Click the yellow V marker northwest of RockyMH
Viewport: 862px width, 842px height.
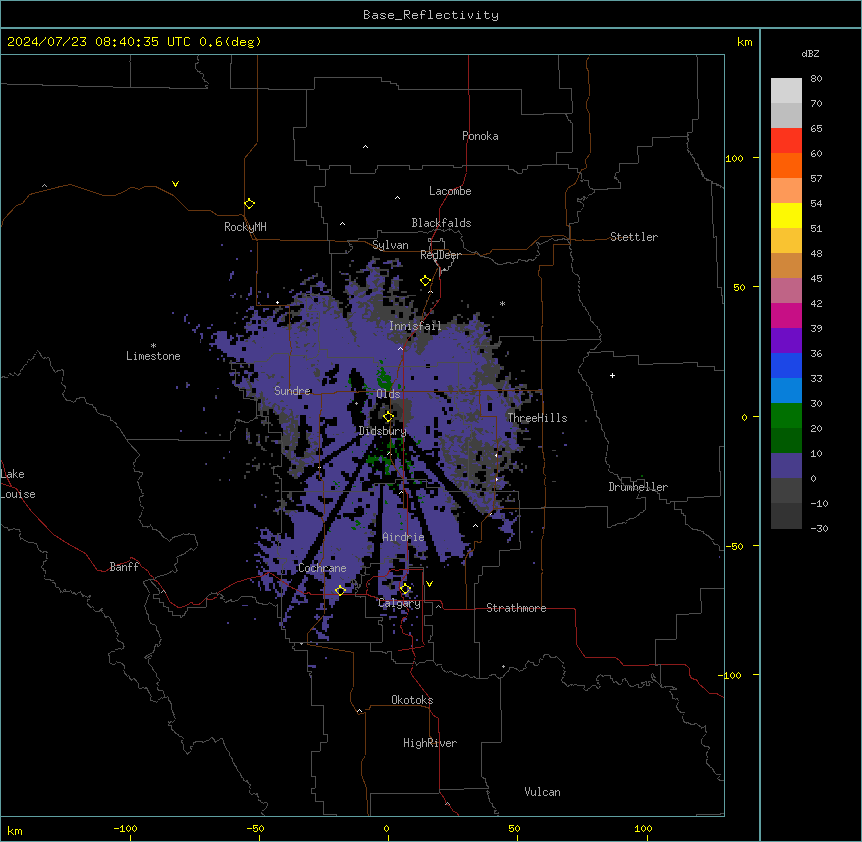click(175, 184)
